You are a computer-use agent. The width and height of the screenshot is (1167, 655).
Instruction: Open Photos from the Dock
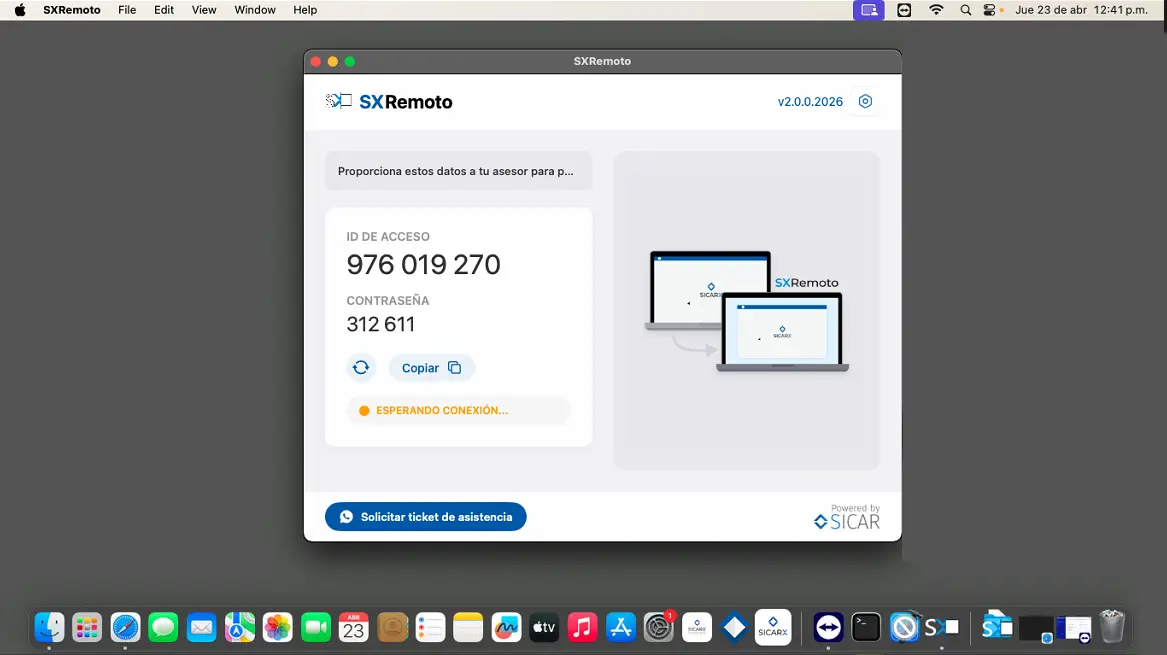278,627
